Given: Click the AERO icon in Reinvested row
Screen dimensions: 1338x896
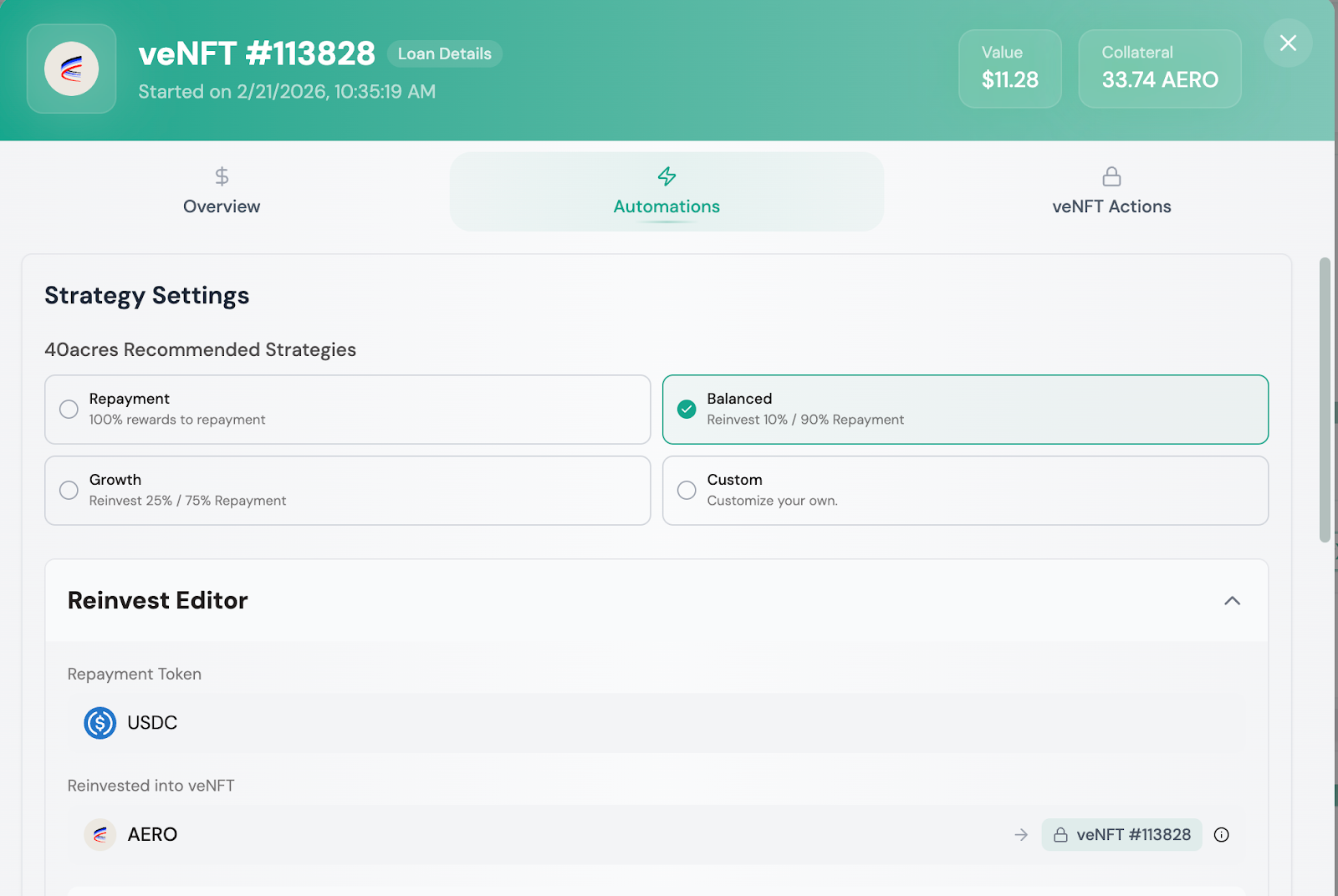Looking at the screenshot, I should 100,834.
